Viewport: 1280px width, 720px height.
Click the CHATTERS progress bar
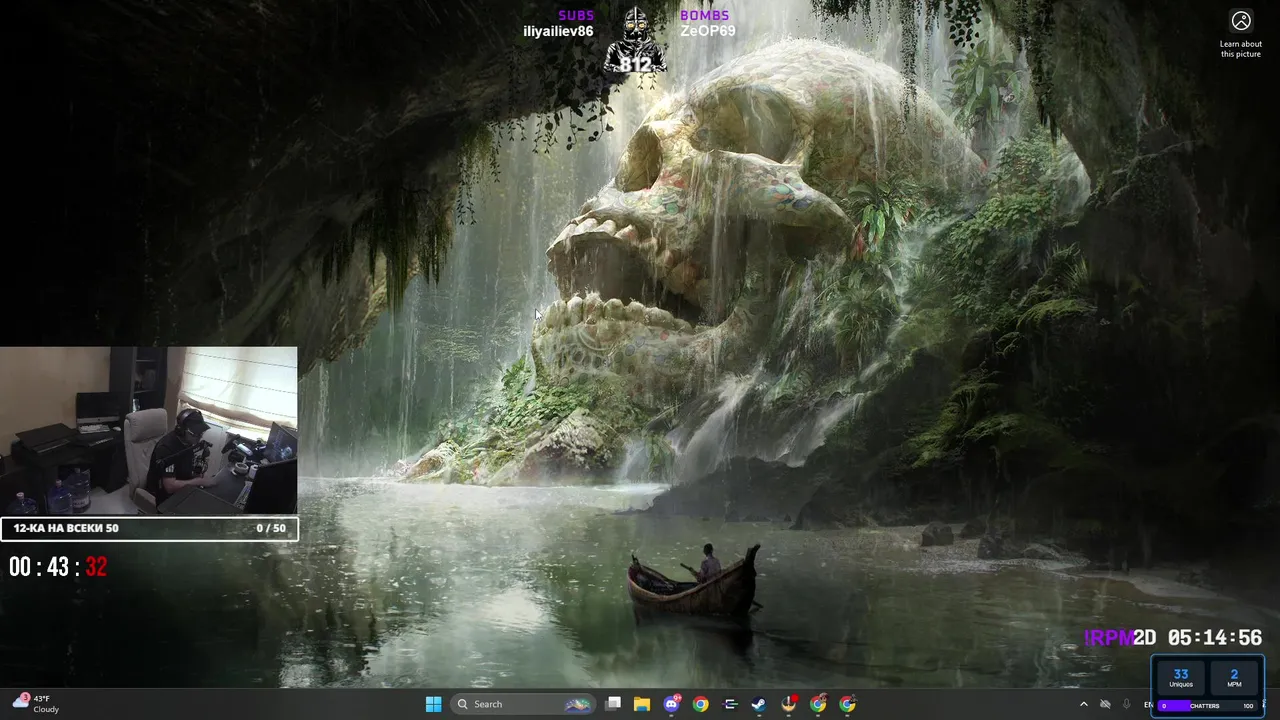[x=1208, y=706]
